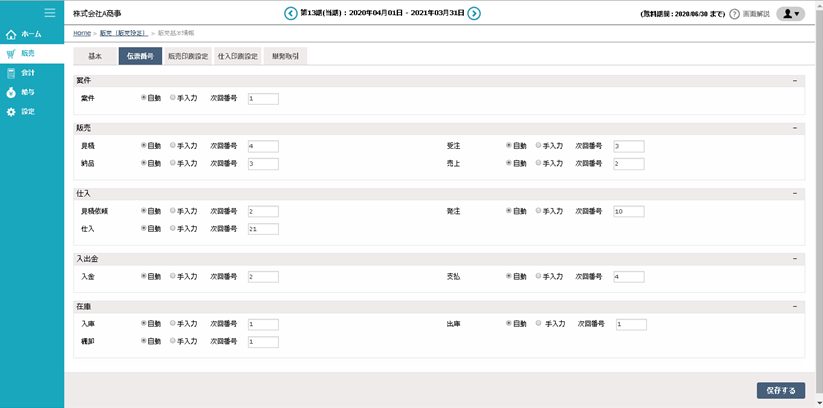Select 手入力 radio for 支払
The height and width of the screenshot is (408, 823).
pyautogui.click(x=539, y=276)
